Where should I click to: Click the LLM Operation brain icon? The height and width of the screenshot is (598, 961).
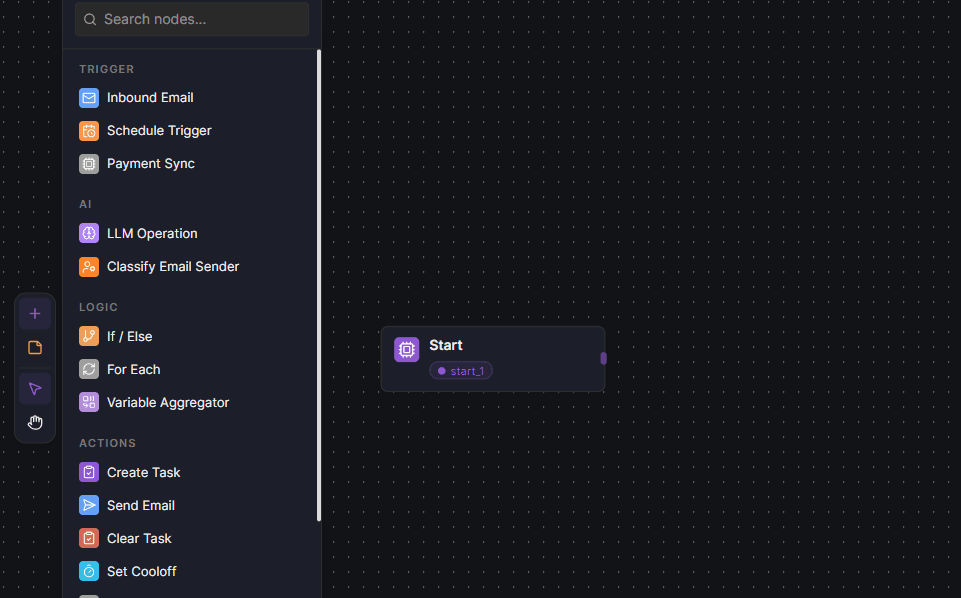point(89,233)
